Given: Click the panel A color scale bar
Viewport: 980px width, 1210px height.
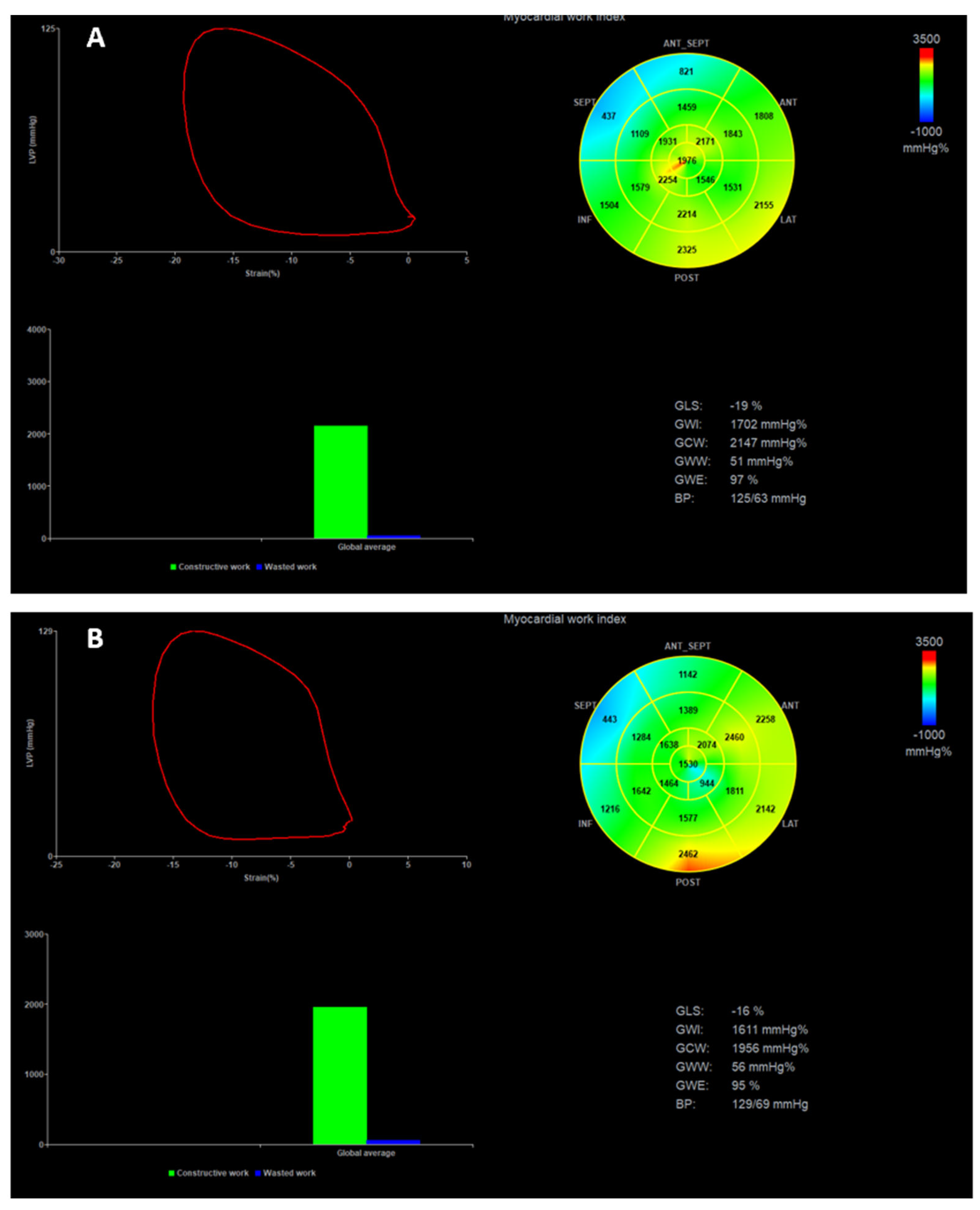Looking at the screenshot, I should pyautogui.click(x=926, y=85).
